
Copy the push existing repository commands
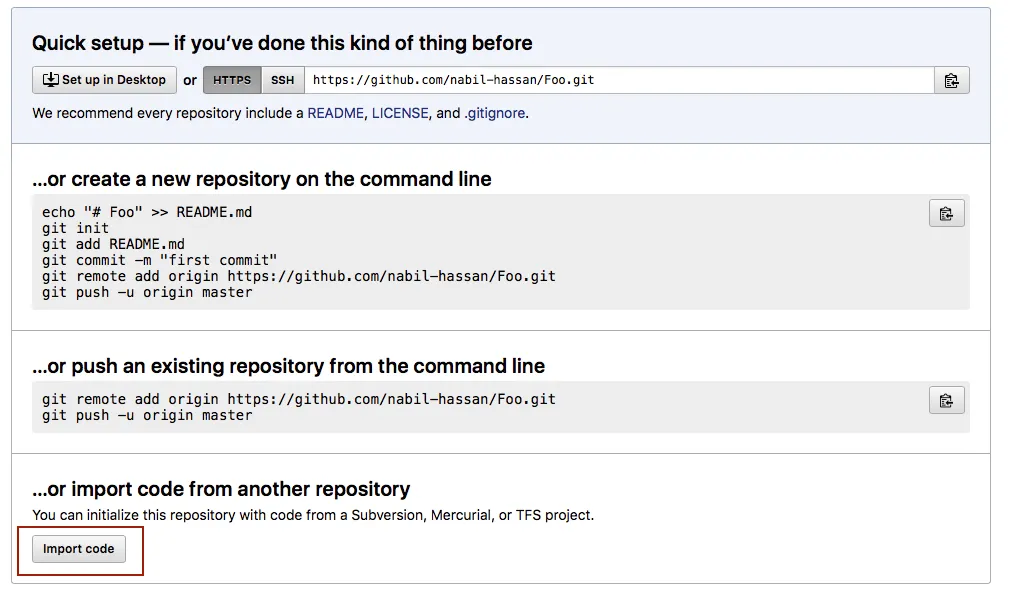coord(946,400)
